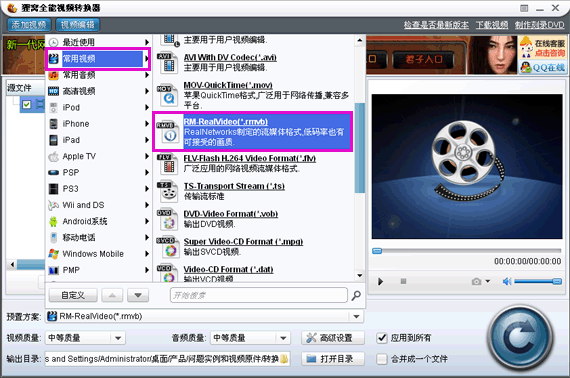Toggle the 应用到所有 checkbox

(x=382, y=338)
